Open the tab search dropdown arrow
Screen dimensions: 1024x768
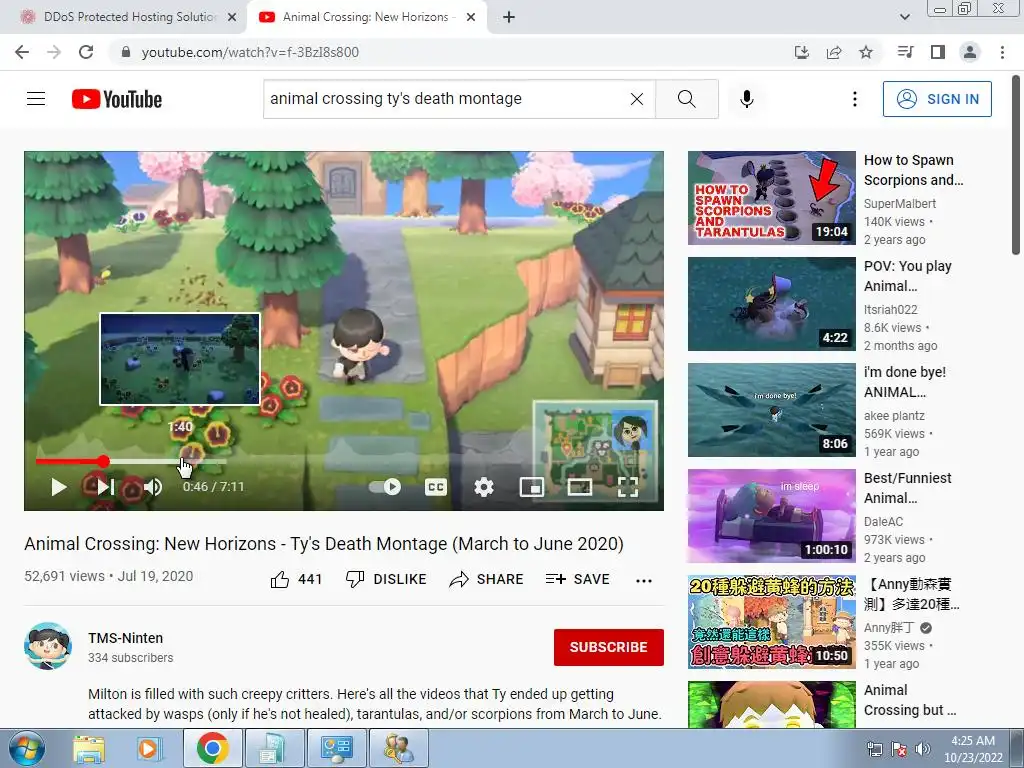click(x=904, y=17)
